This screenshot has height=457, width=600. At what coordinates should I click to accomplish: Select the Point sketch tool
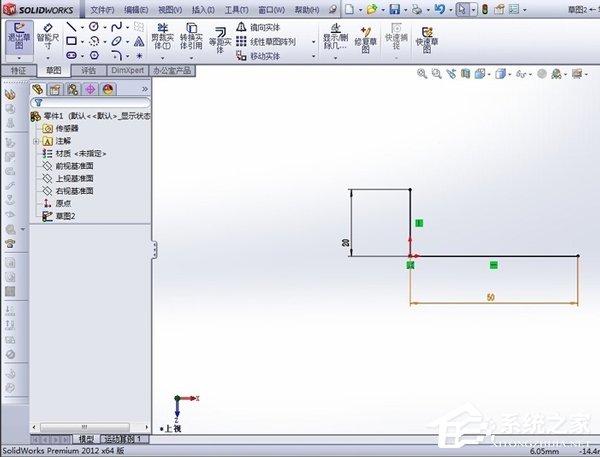139,56
